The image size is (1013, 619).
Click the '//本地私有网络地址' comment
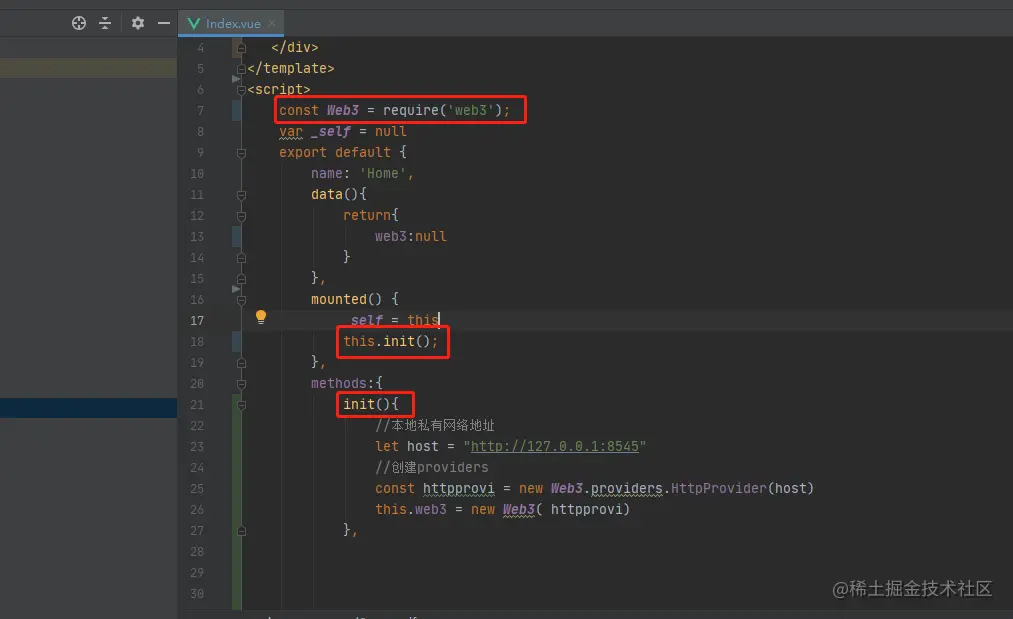coord(434,425)
